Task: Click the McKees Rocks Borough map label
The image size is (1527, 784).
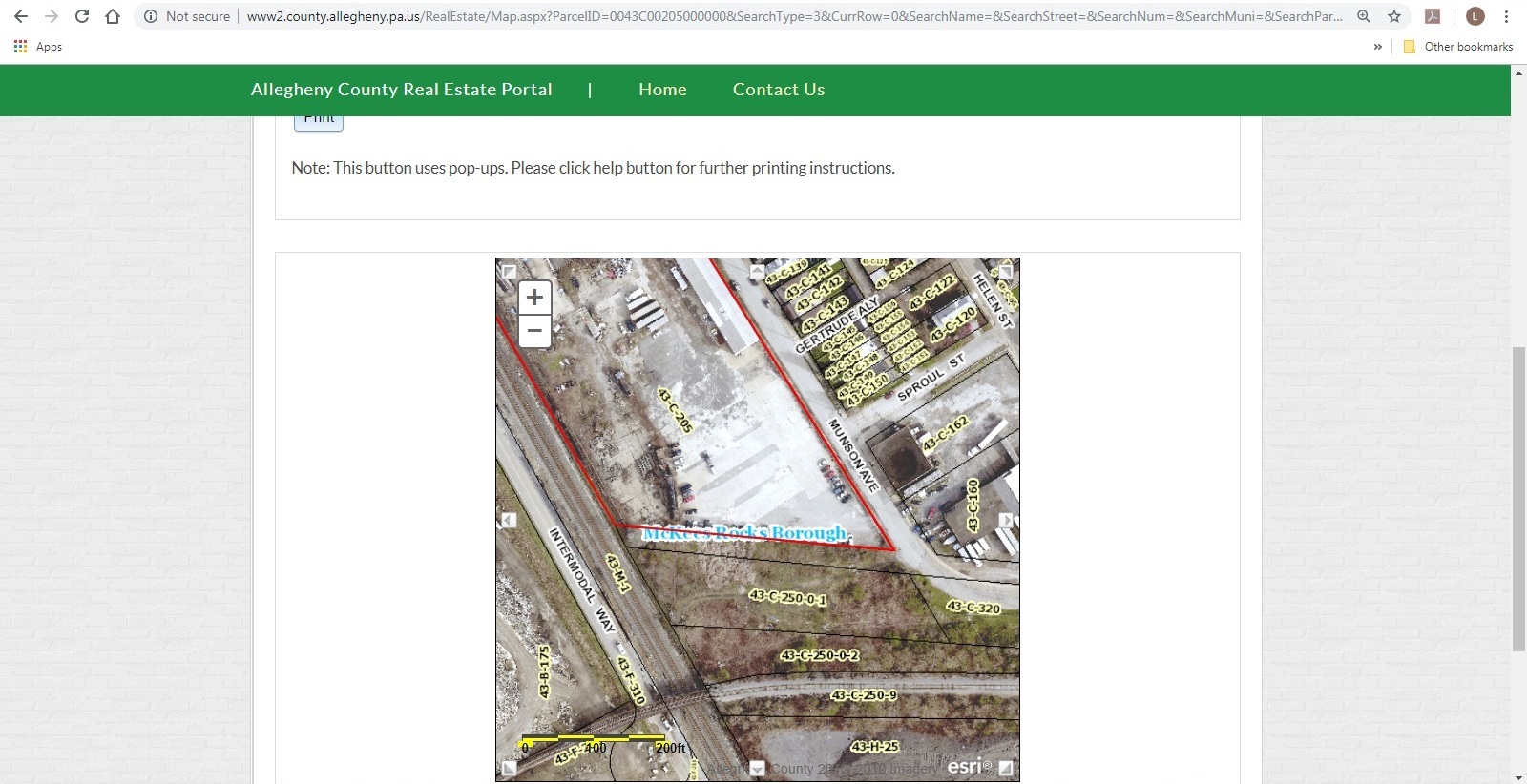Action: pos(744,532)
